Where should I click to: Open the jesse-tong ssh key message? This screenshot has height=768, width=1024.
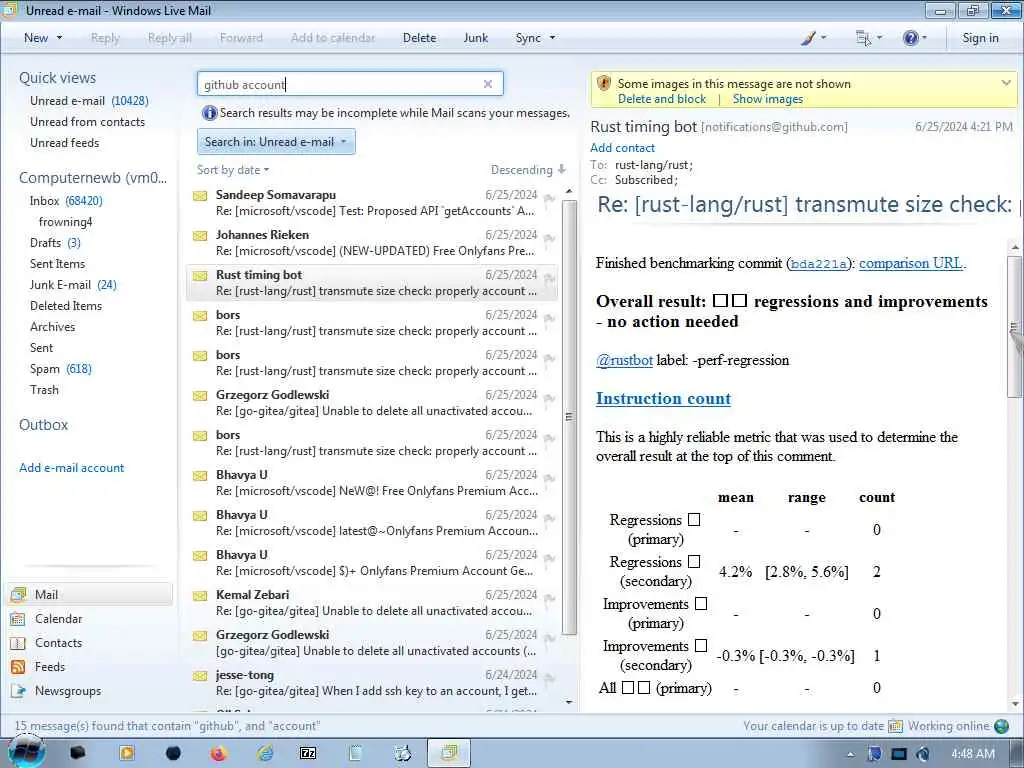[372, 682]
